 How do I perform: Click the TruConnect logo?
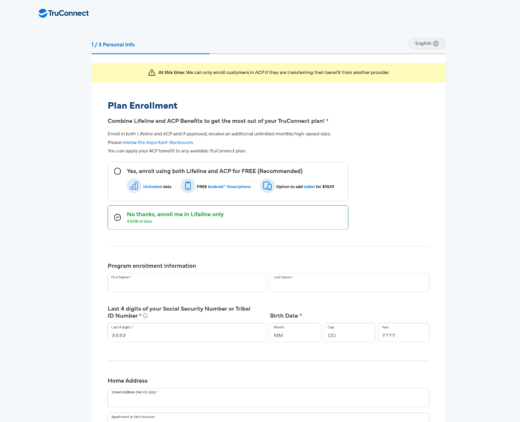[64, 13]
